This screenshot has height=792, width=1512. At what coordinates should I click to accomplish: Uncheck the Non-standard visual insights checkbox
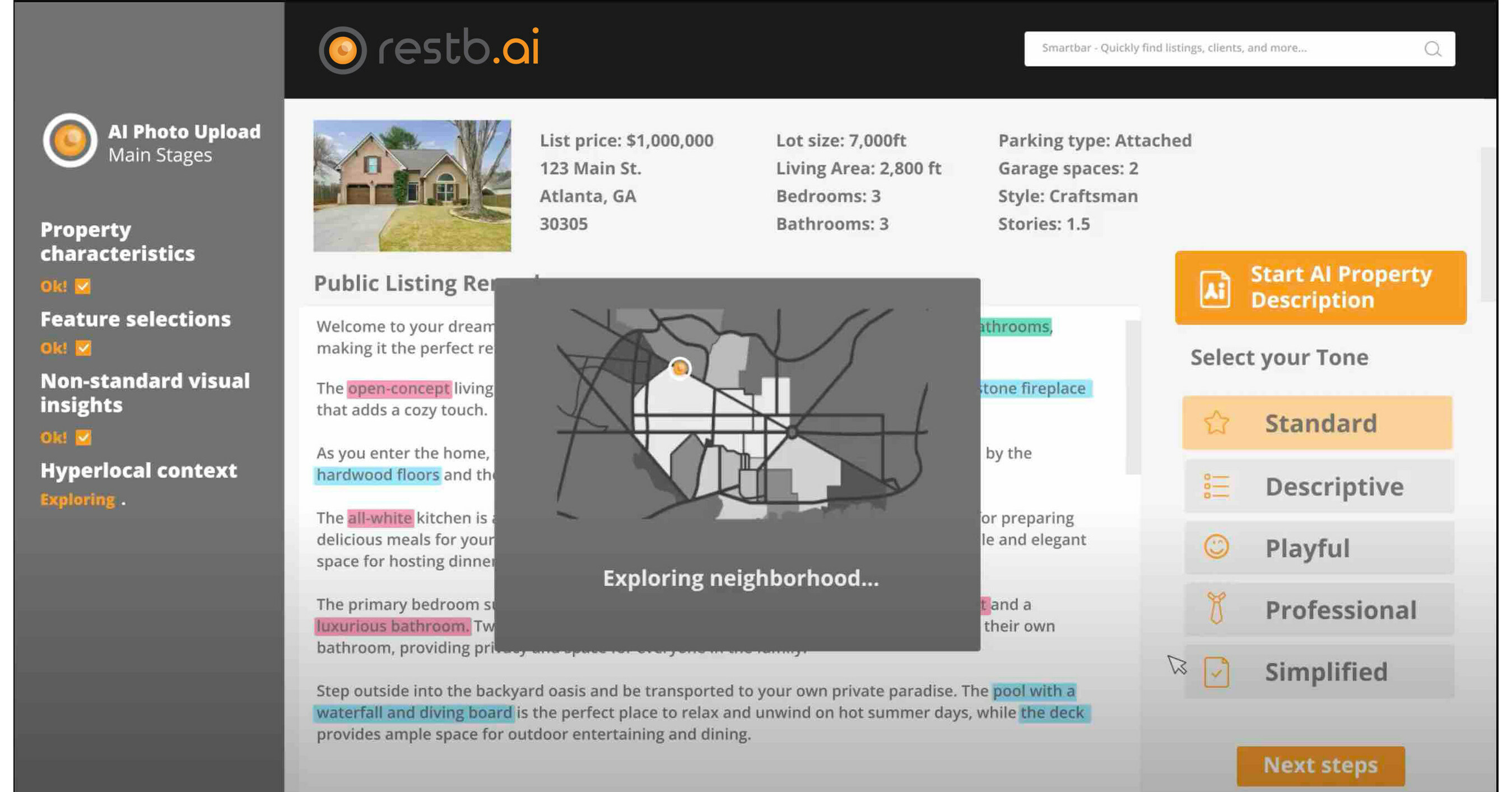(83, 437)
